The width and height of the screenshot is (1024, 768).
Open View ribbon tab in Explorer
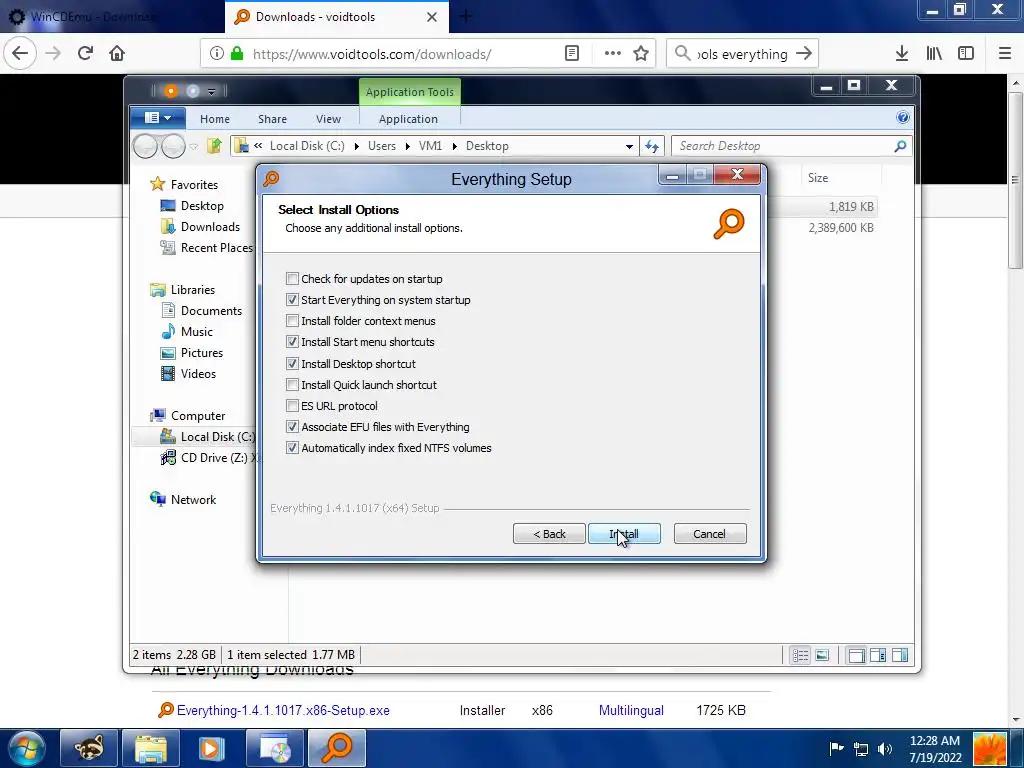click(x=328, y=119)
